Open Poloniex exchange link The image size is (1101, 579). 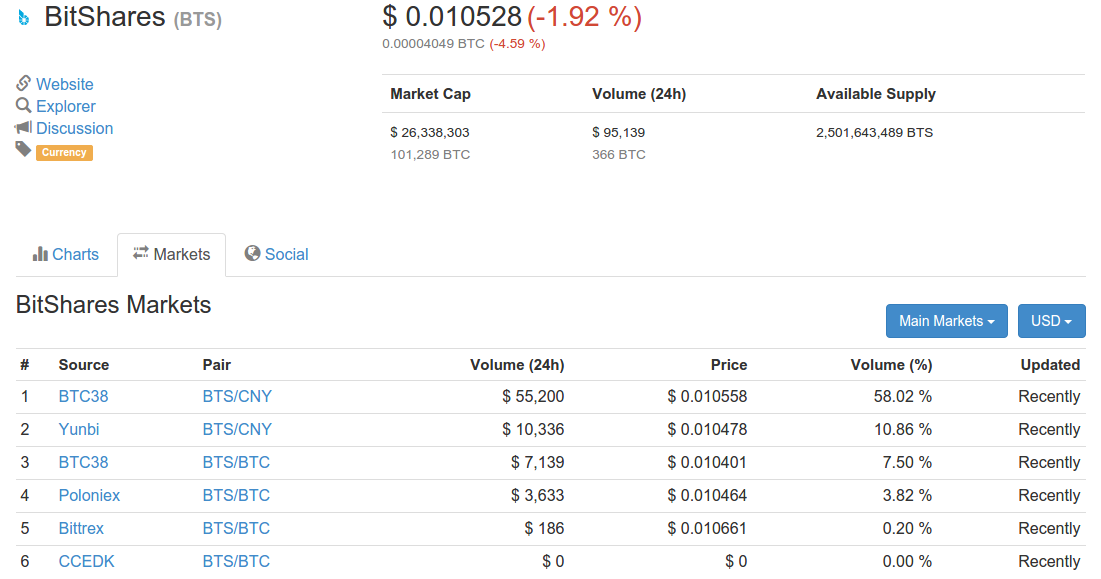pyautogui.click(x=89, y=495)
